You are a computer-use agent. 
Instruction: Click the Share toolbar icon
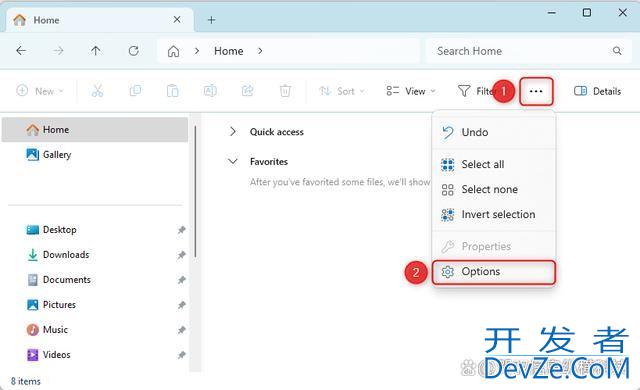coord(248,91)
